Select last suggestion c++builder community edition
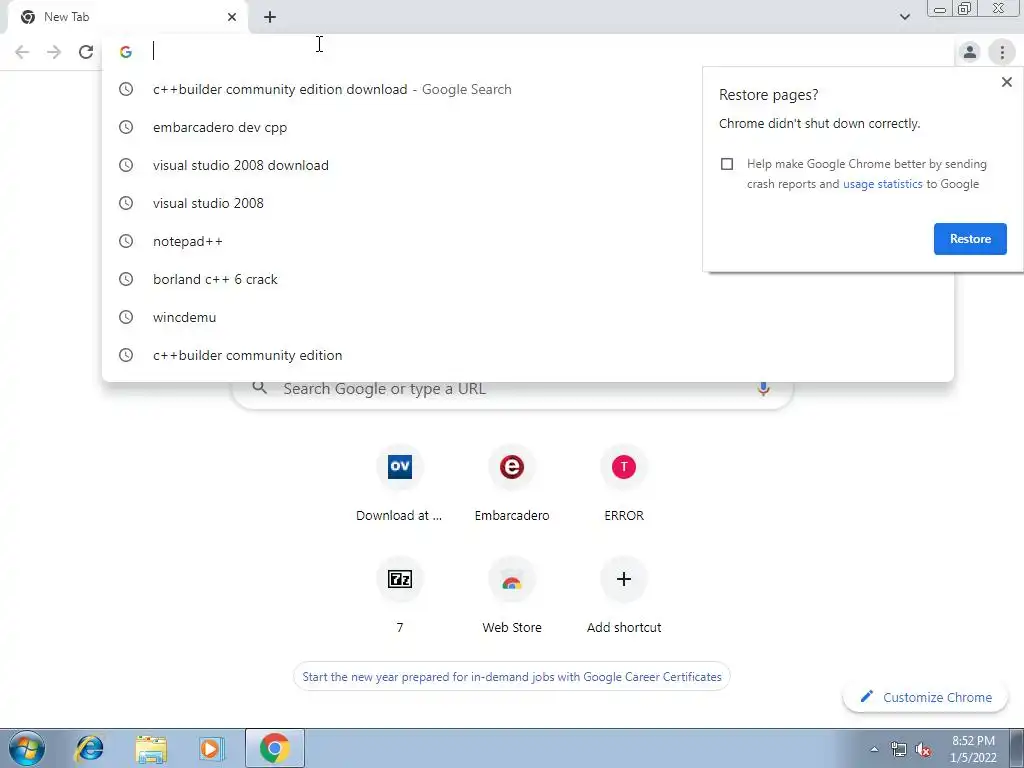The height and width of the screenshot is (768, 1024). 528,355
